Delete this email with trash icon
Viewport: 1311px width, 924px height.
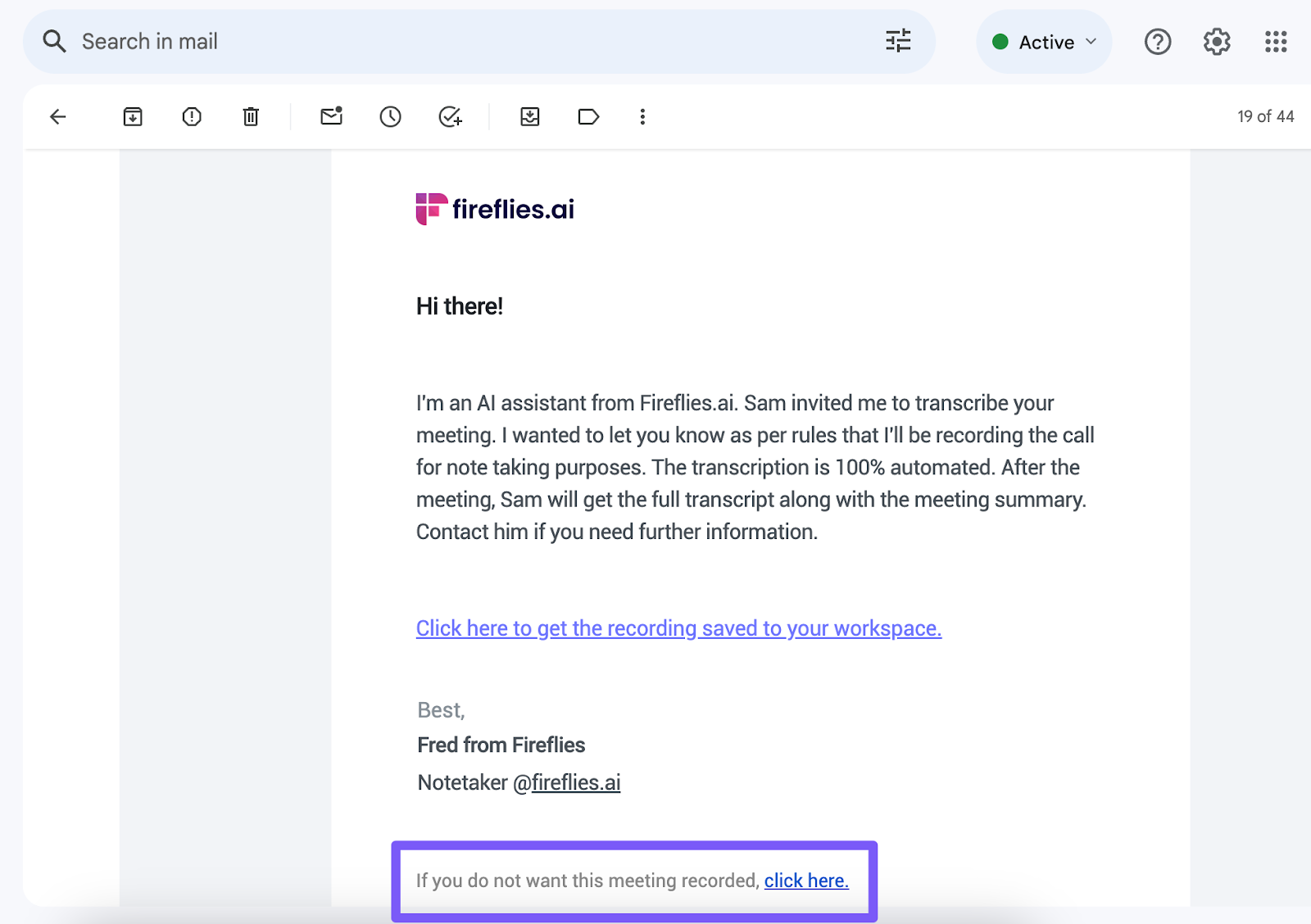[251, 117]
